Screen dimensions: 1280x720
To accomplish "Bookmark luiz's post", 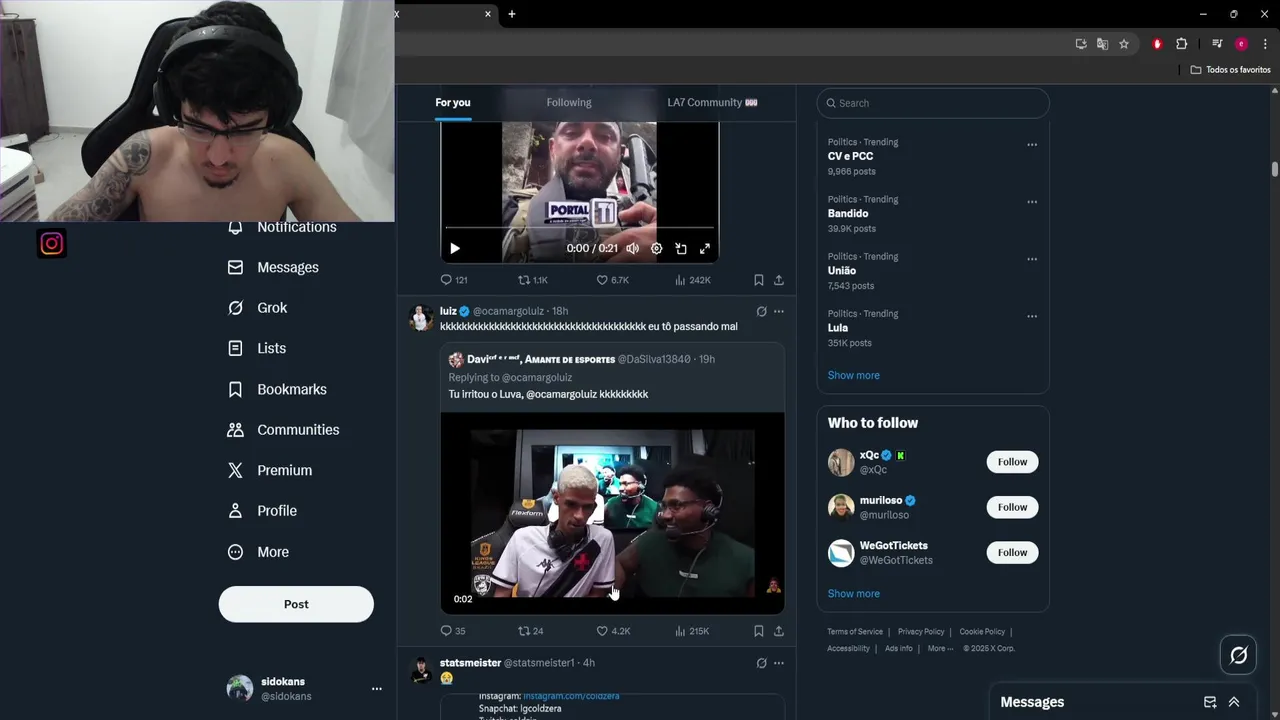I will 759,631.
